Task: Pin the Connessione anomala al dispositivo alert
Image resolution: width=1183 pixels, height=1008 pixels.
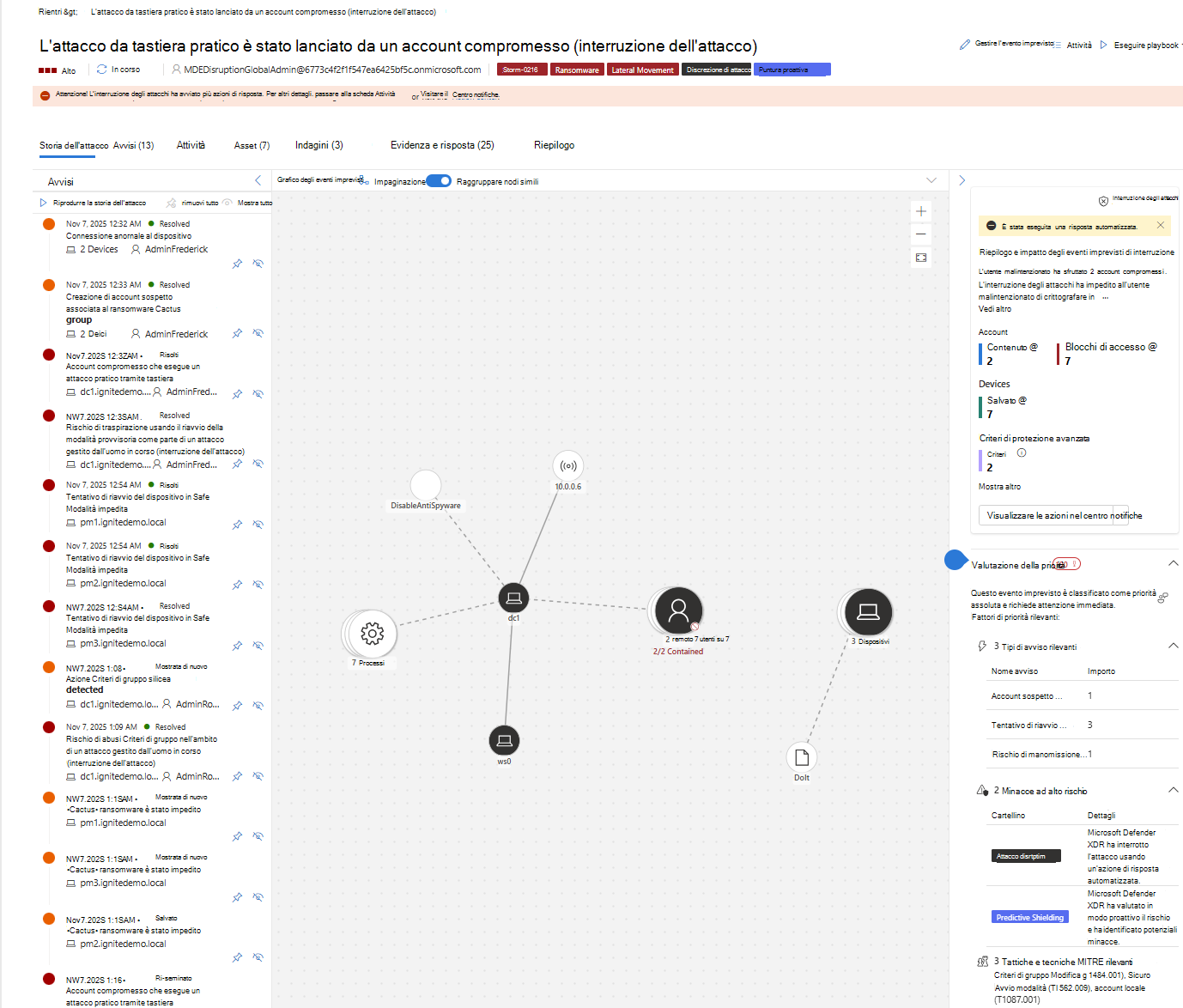Action: [x=237, y=264]
